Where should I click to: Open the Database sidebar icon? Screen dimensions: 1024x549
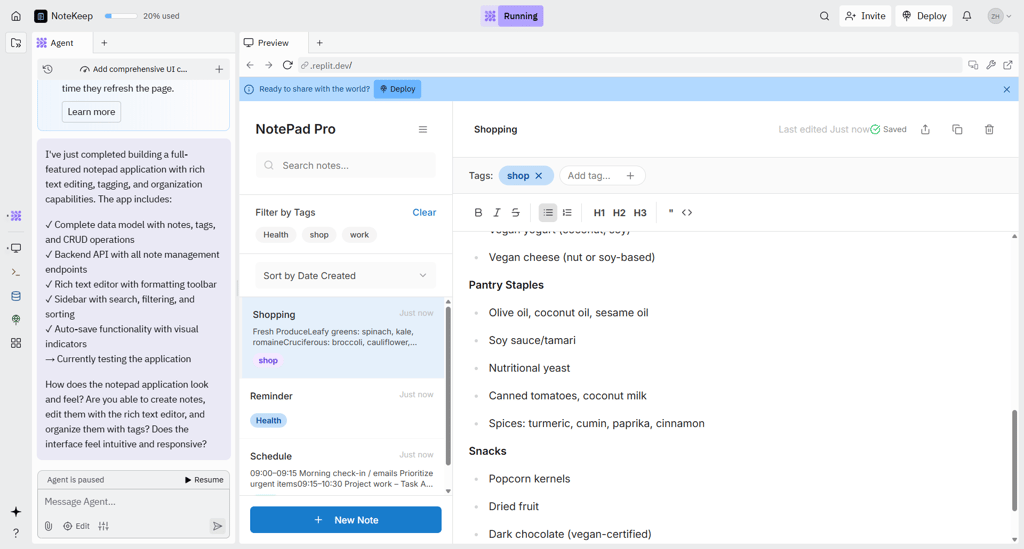tap(16, 296)
